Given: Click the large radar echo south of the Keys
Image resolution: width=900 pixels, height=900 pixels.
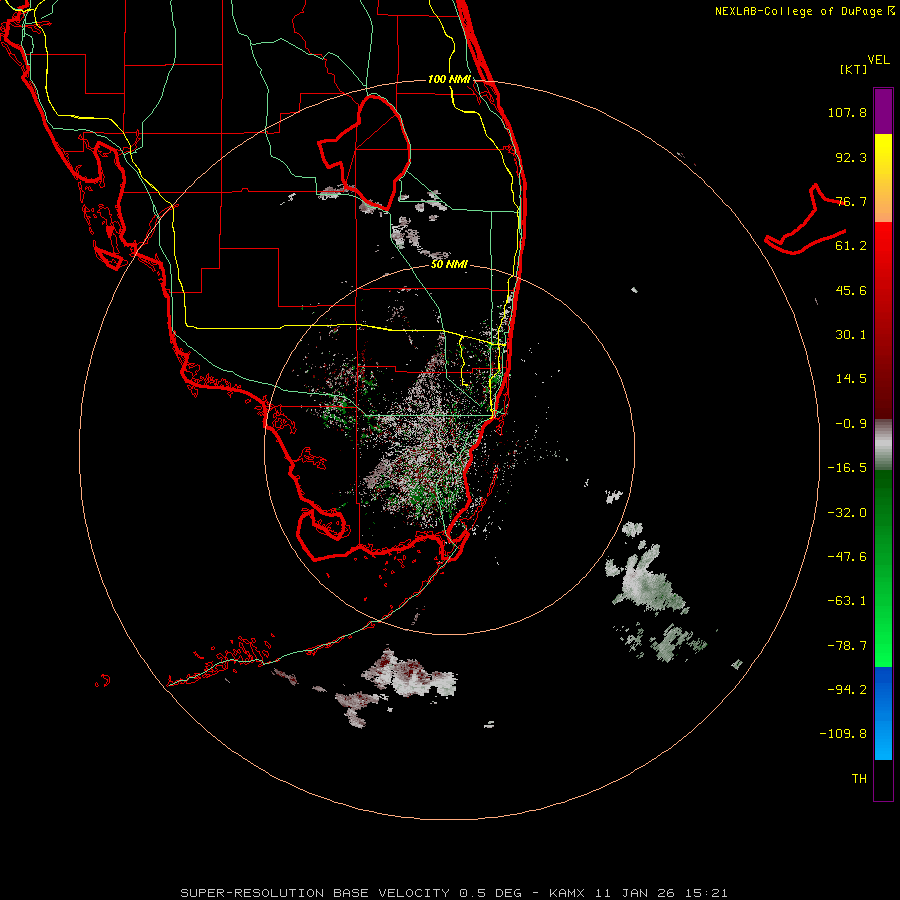Looking at the screenshot, I should [409, 674].
